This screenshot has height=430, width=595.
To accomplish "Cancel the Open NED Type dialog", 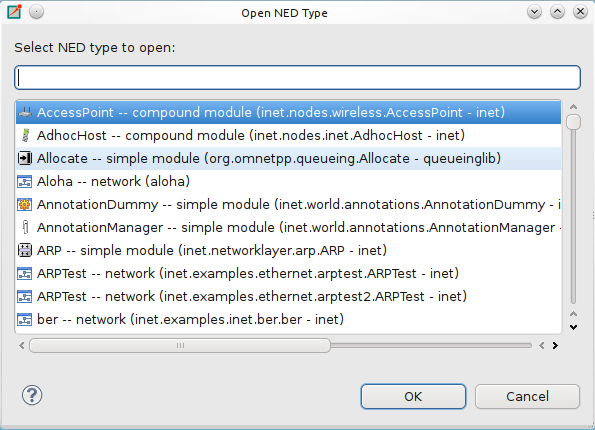I will point(527,397).
